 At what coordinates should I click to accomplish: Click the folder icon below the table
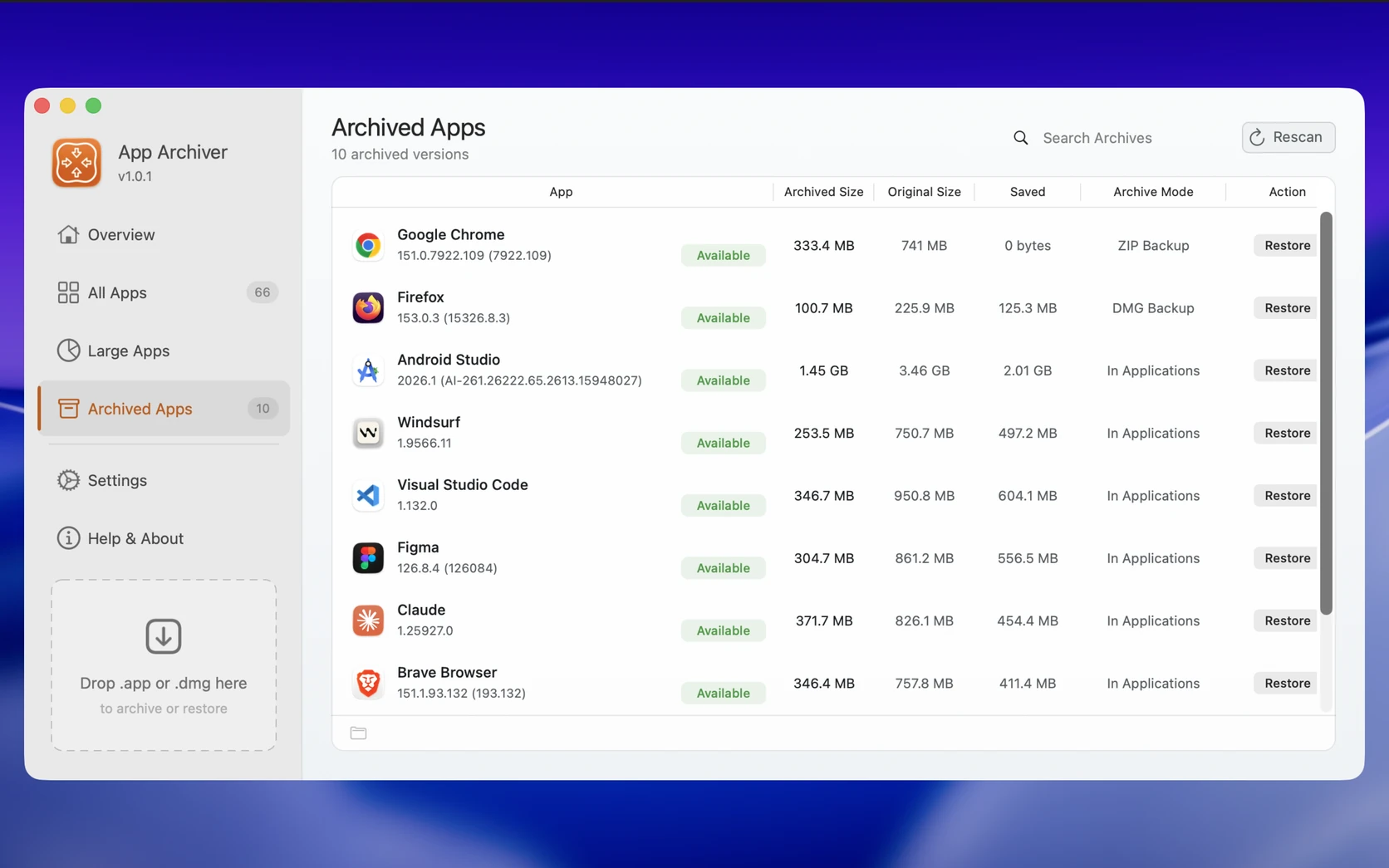point(358,733)
